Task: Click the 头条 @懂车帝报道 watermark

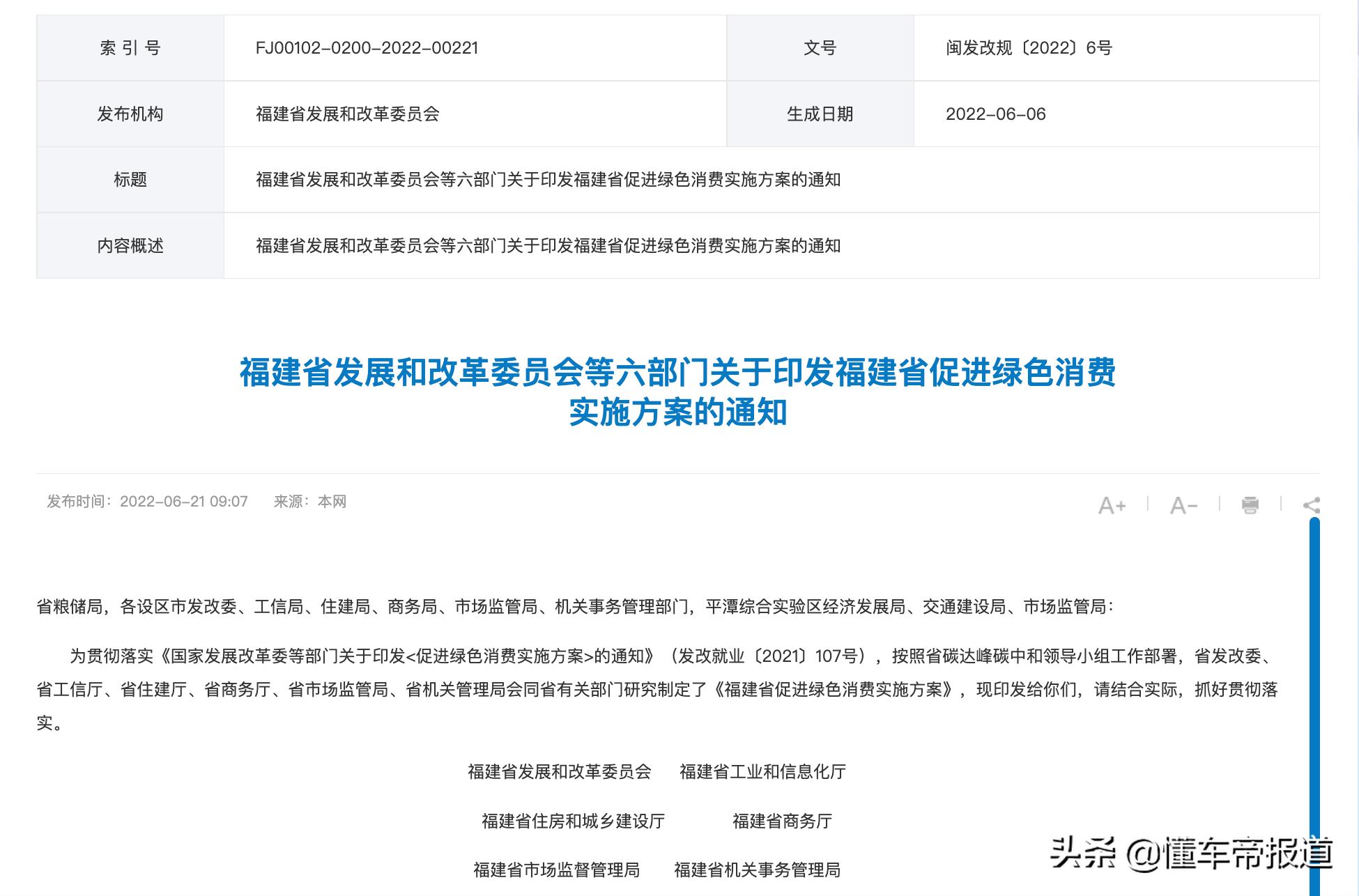Action: (x=1191, y=853)
